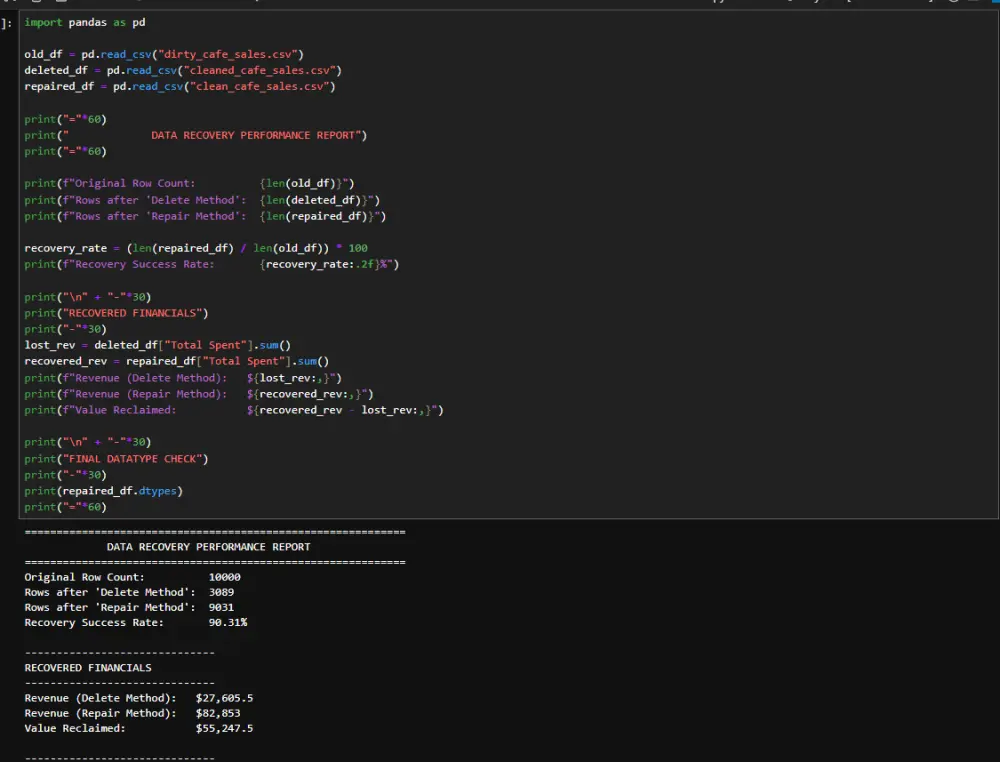Click the output heading RECOVERED FINANCIALS
The width and height of the screenshot is (1000, 762).
coord(88,668)
